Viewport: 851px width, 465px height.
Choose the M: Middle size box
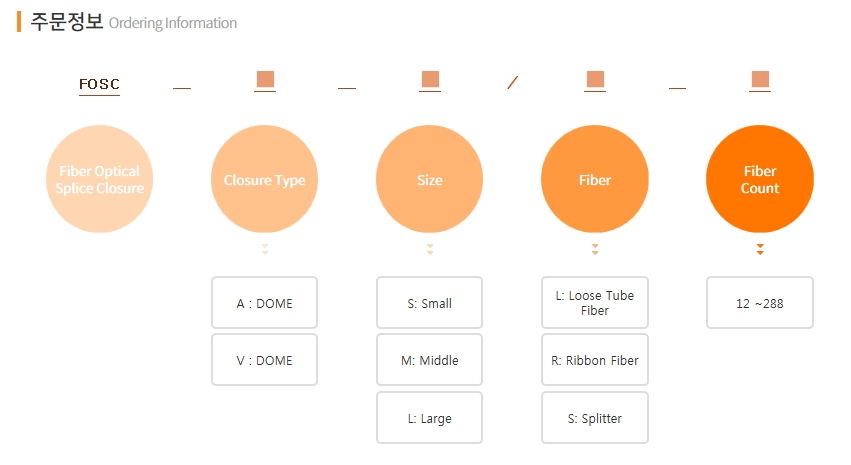[x=430, y=360]
